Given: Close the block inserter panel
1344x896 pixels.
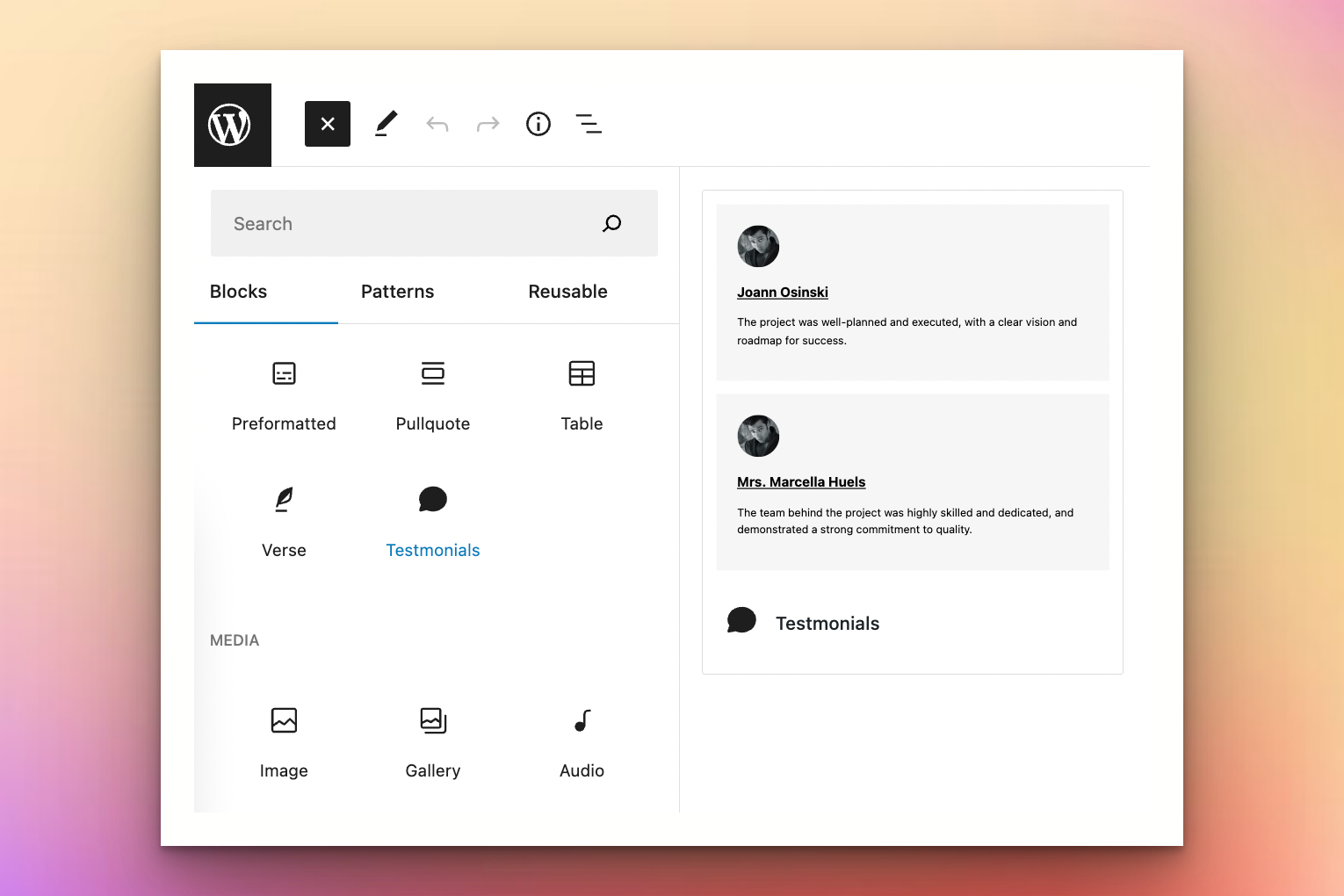Looking at the screenshot, I should [x=327, y=124].
